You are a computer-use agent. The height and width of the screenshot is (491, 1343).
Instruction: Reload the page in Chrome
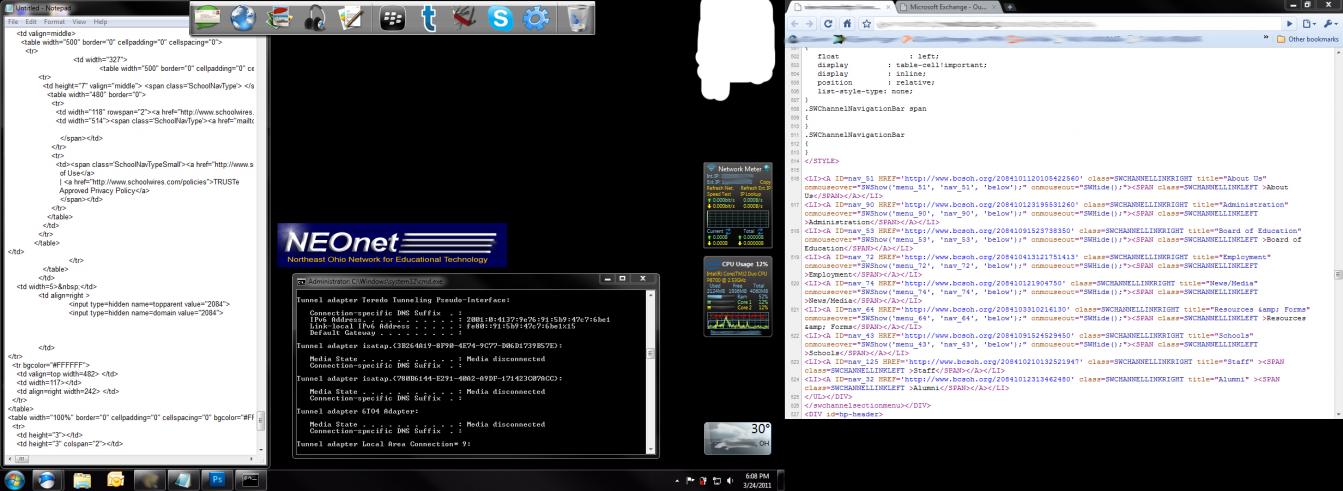(x=827, y=23)
